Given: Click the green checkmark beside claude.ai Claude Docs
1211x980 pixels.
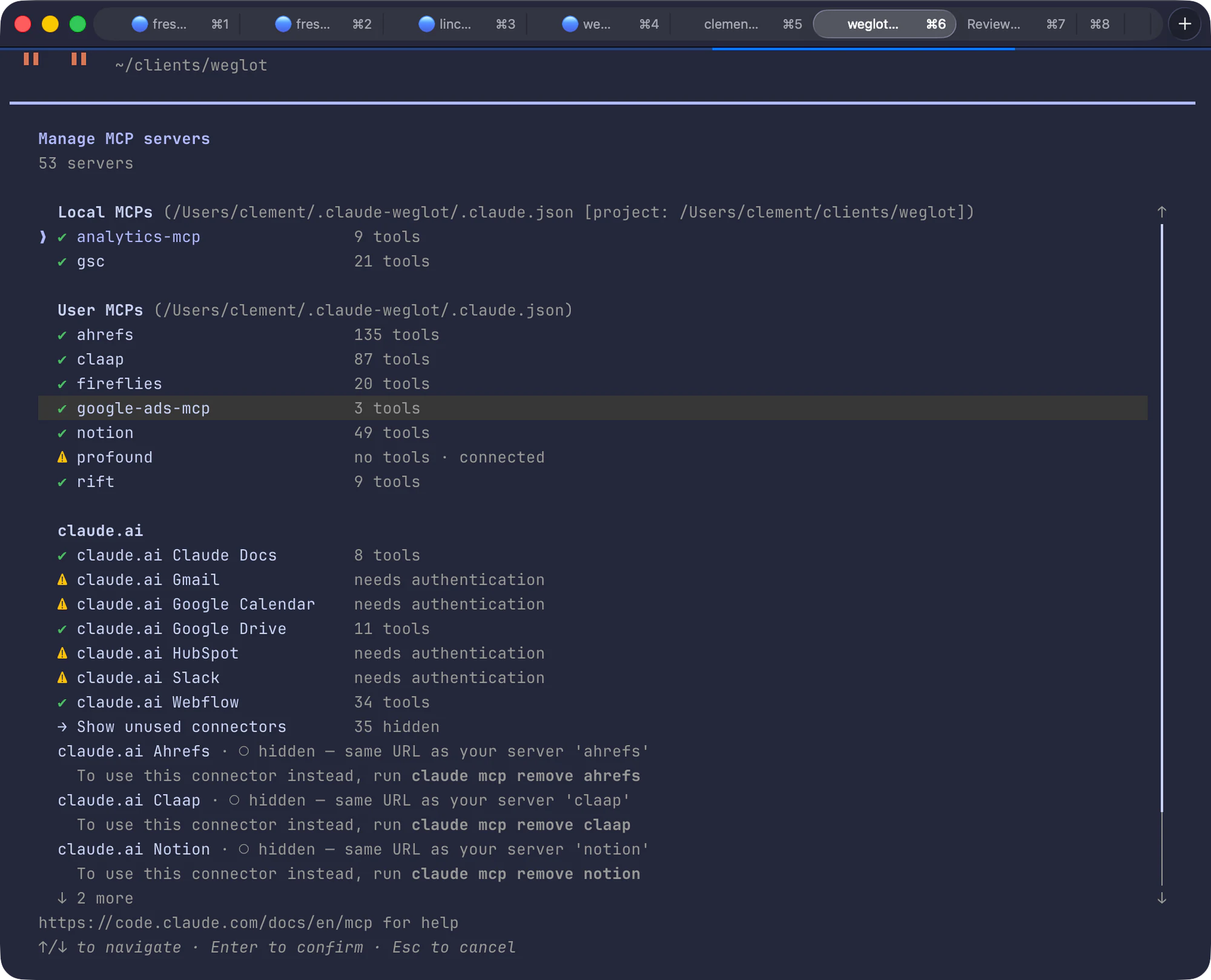Looking at the screenshot, I should (x=62, y=556).
